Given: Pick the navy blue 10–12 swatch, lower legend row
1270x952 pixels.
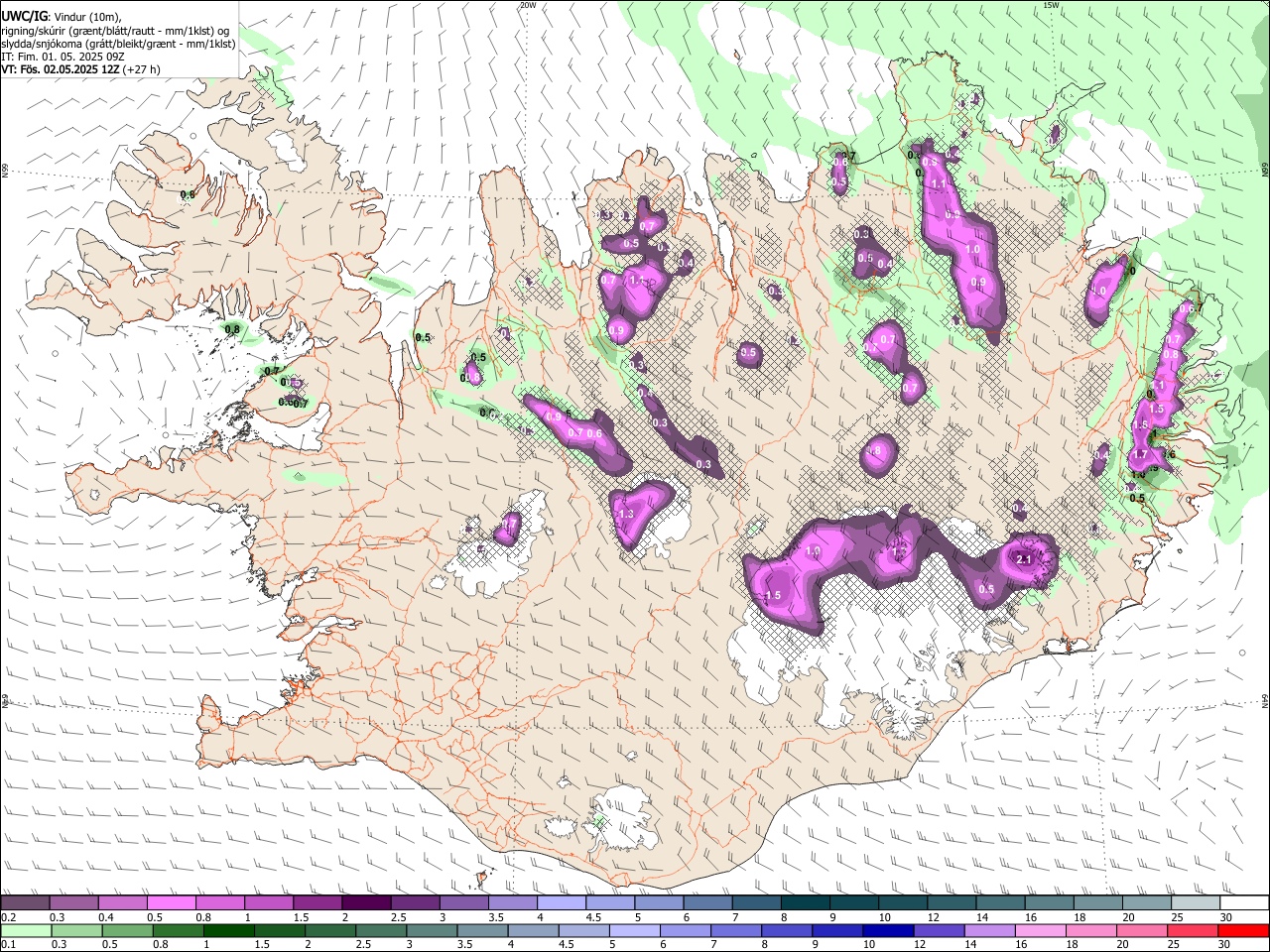Looking at the screenshot, I should (888, 930).
